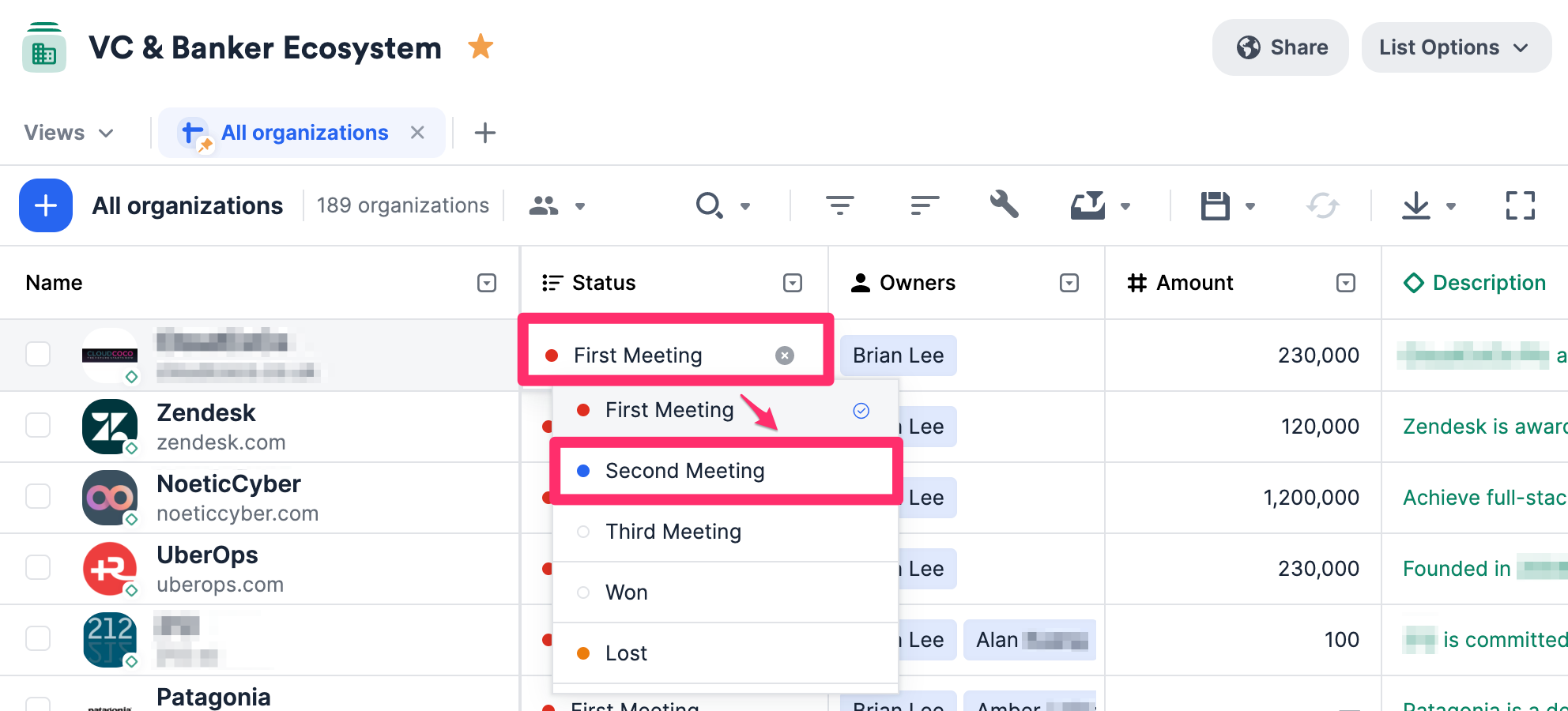Check the row checkbox for UberOps
The width and height of the screenshot is (1568, 711).
point(37,567)
